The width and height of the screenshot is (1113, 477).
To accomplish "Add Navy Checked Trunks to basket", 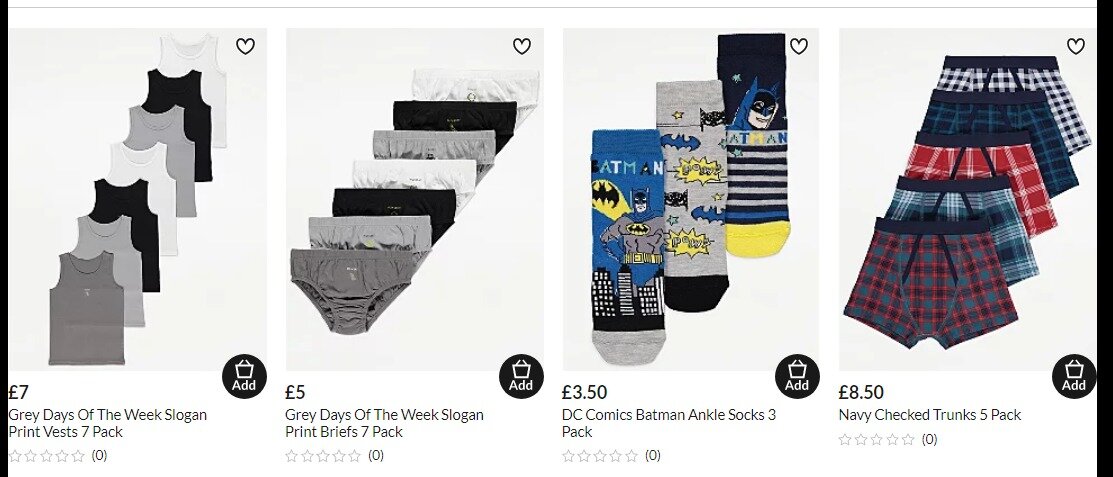I will tap(1074, 376).
